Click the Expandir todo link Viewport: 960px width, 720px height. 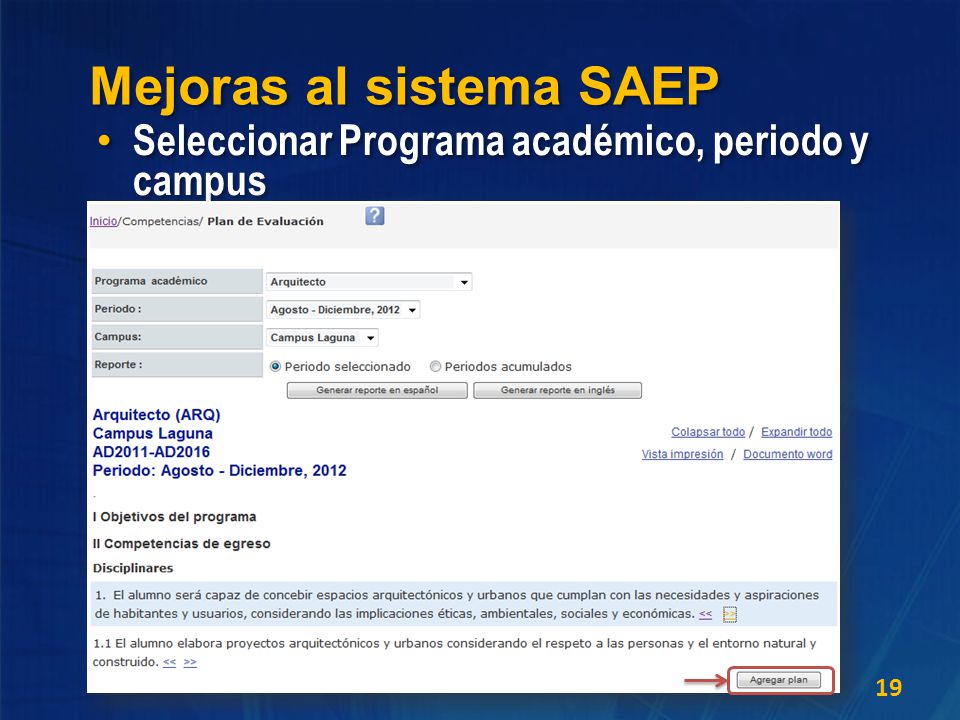coord(797,432)
